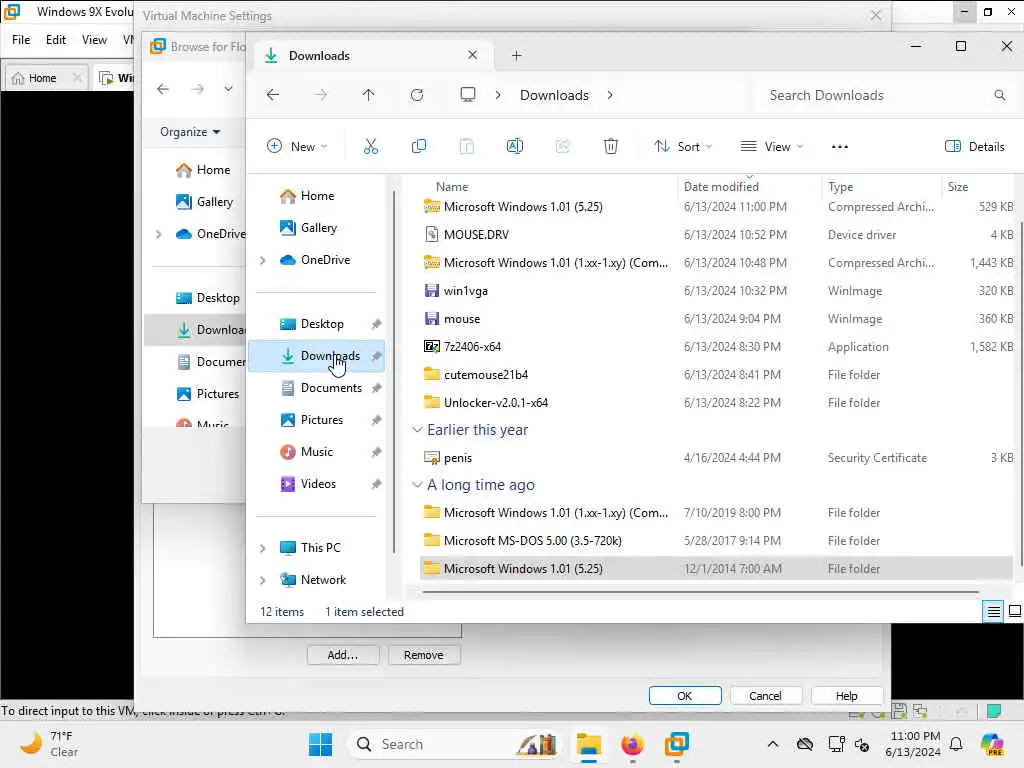Viewport: 1024px width, 768px height.
Task: Click the Copy icon in toolbar
Action: click(x=419, y=146)
